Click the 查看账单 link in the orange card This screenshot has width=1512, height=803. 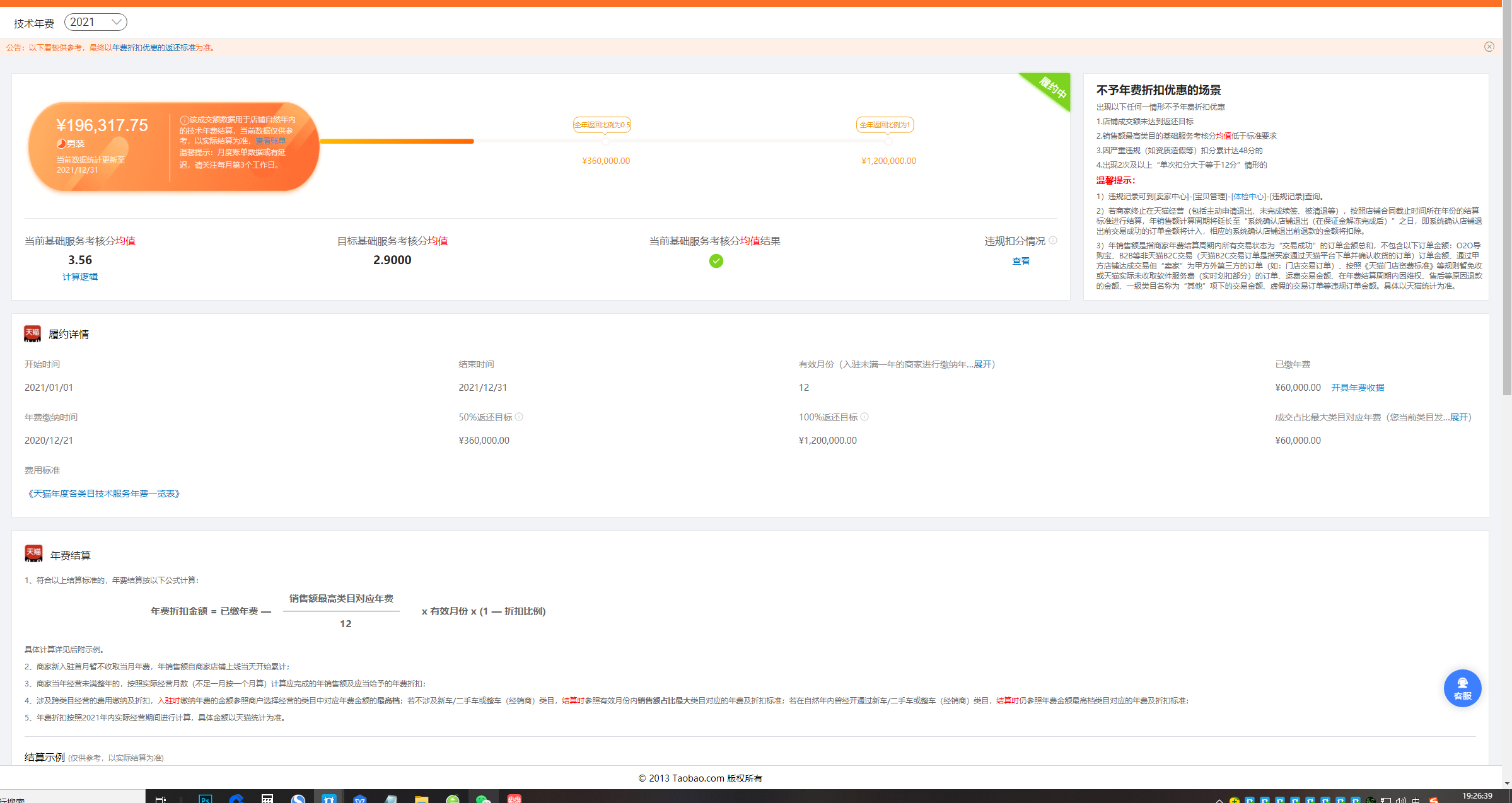pos(270,141)
